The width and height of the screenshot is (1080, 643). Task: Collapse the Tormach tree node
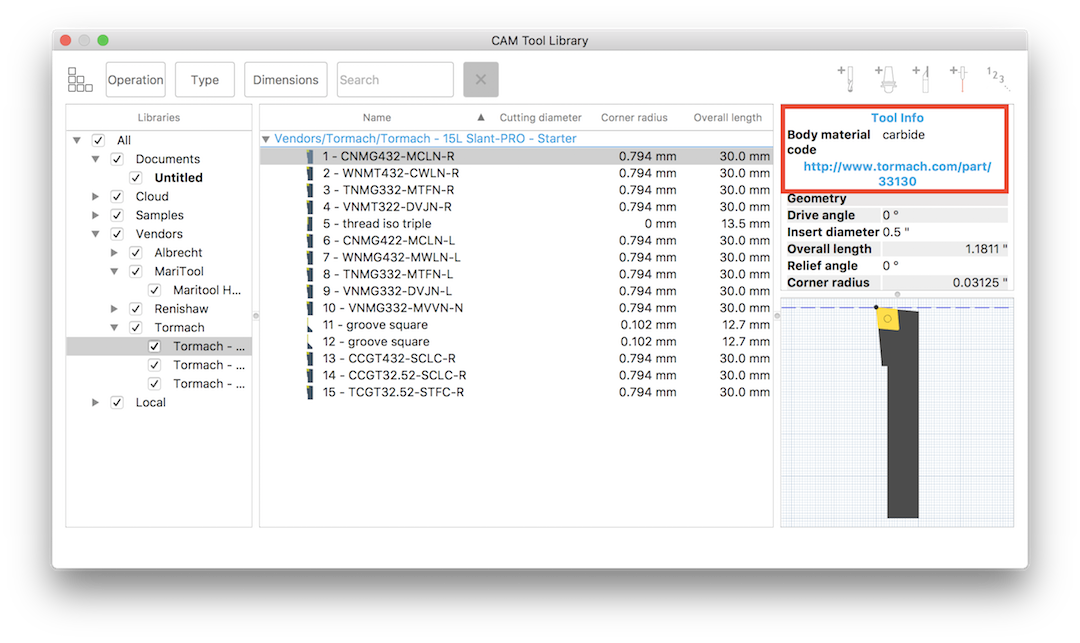pyautogui.click(x=114, y=328)
